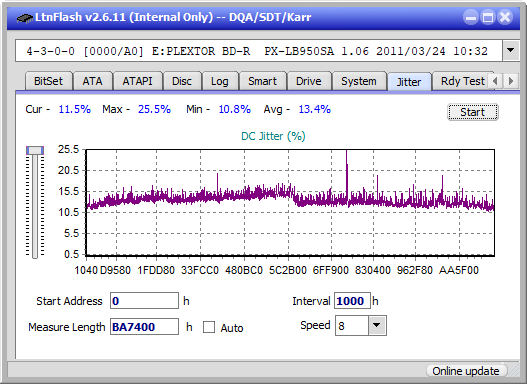This screenshot has width=527, height=384.
Task: Click the vertical jitter scale slider handle
Action: tap(35, 150)
